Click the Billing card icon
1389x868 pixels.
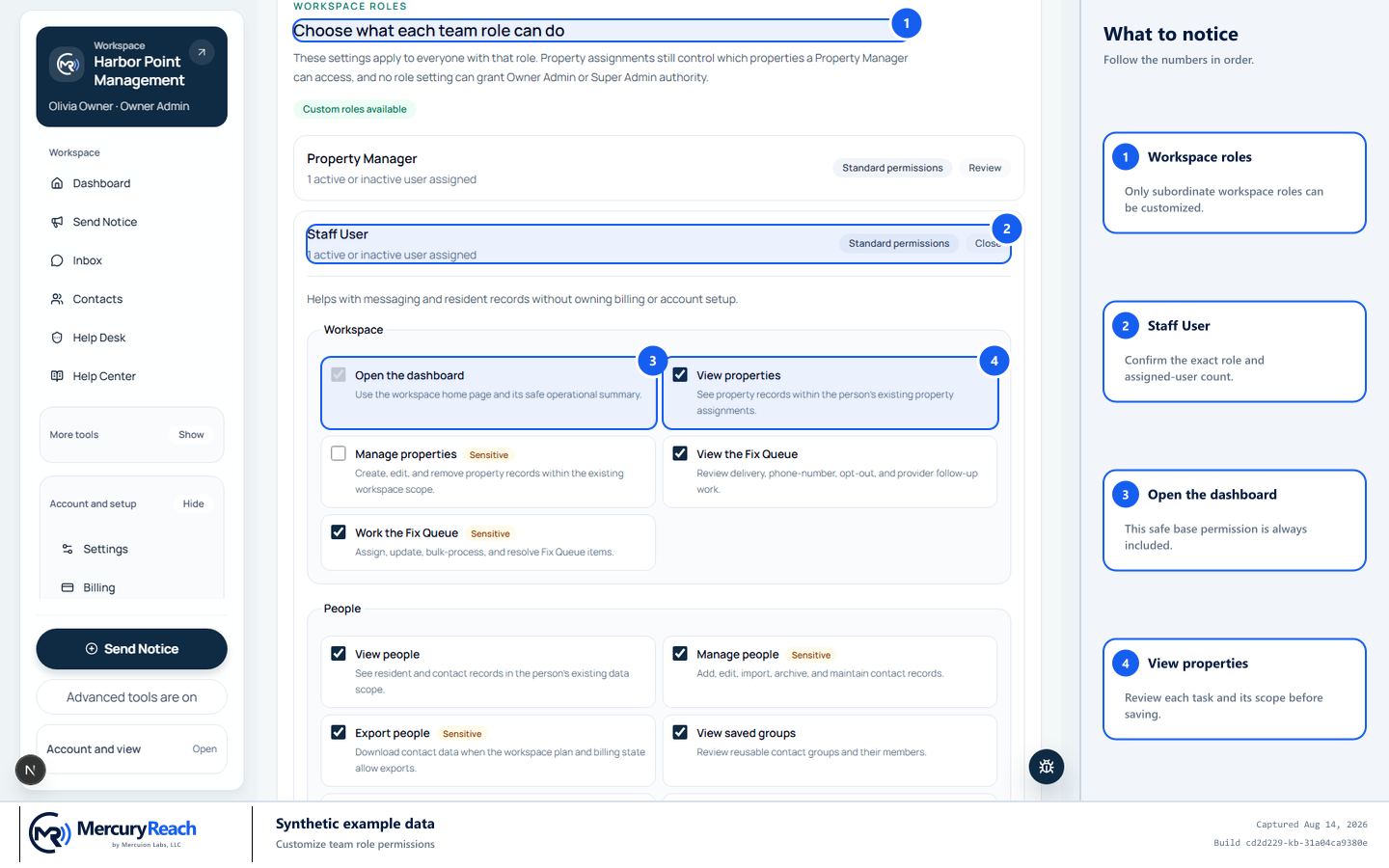tap(68, 587)
